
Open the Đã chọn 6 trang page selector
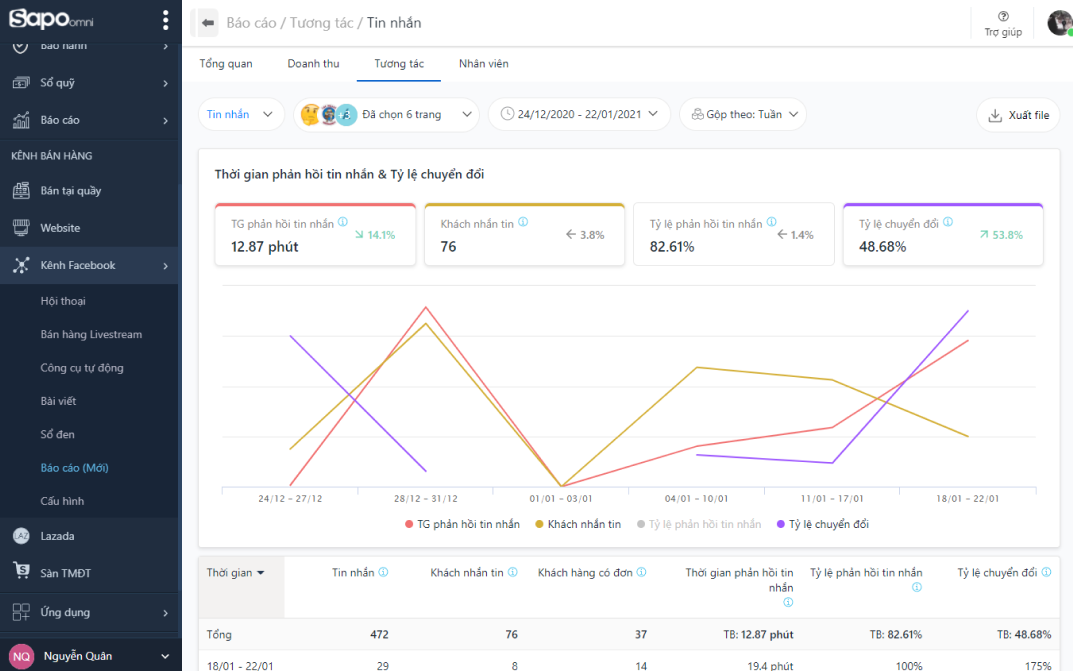[x=386, y=115]
